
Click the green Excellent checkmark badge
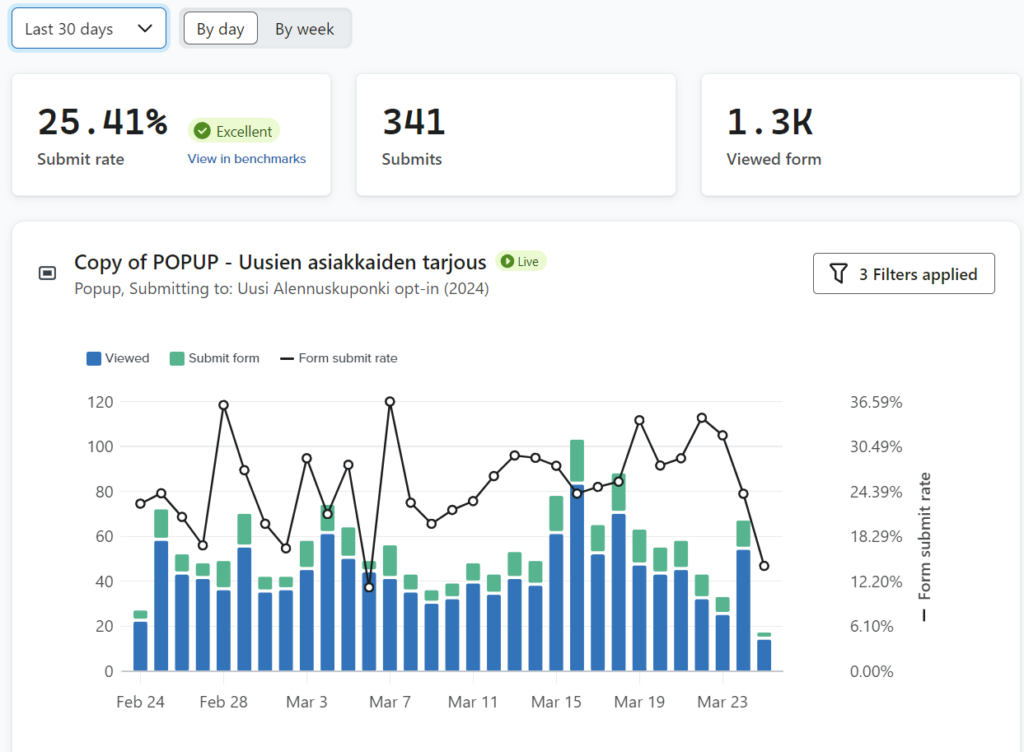click(x=234, y=131)
